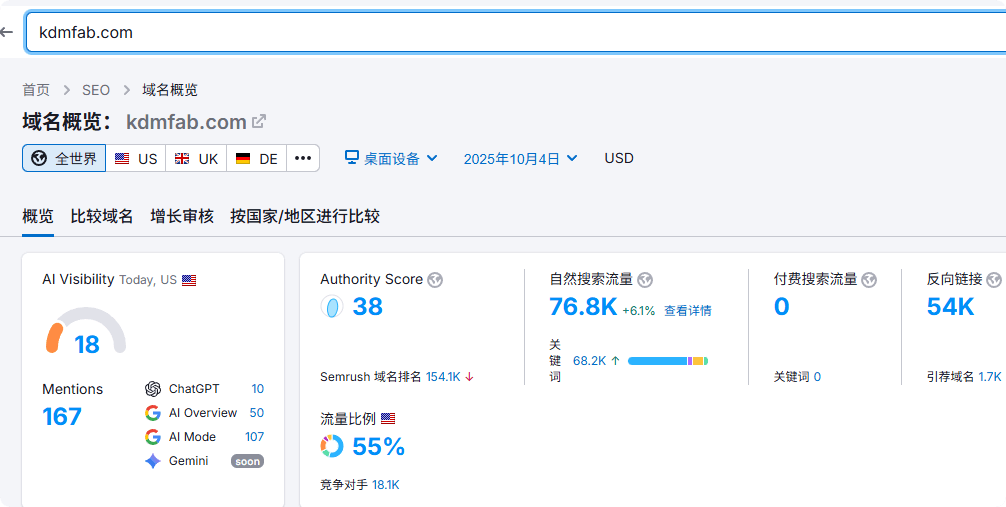Click the Google icon for AI Mode
The height and width of the screenshot is (507, 1006).
(153, 437)
